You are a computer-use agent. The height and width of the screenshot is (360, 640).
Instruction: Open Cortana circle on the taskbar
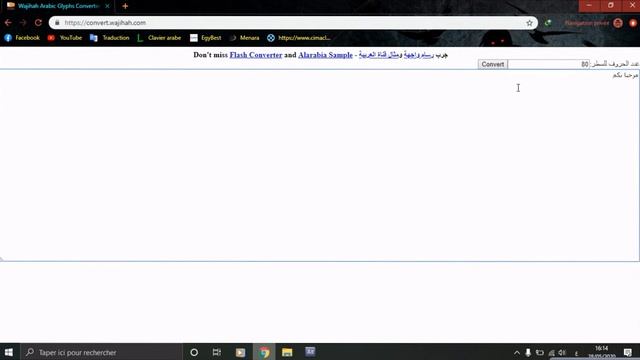coord(194,352)
